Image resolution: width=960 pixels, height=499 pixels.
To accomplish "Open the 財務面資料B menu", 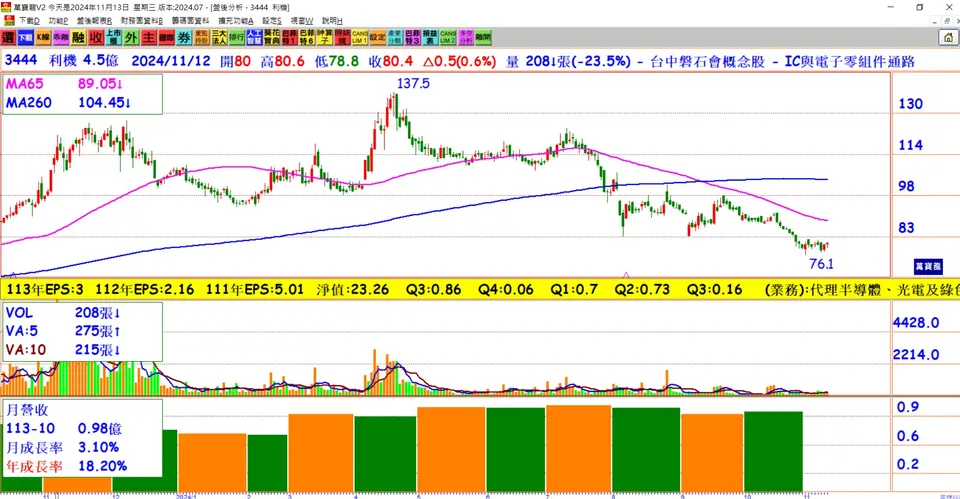I will click(x=142, y=21).
